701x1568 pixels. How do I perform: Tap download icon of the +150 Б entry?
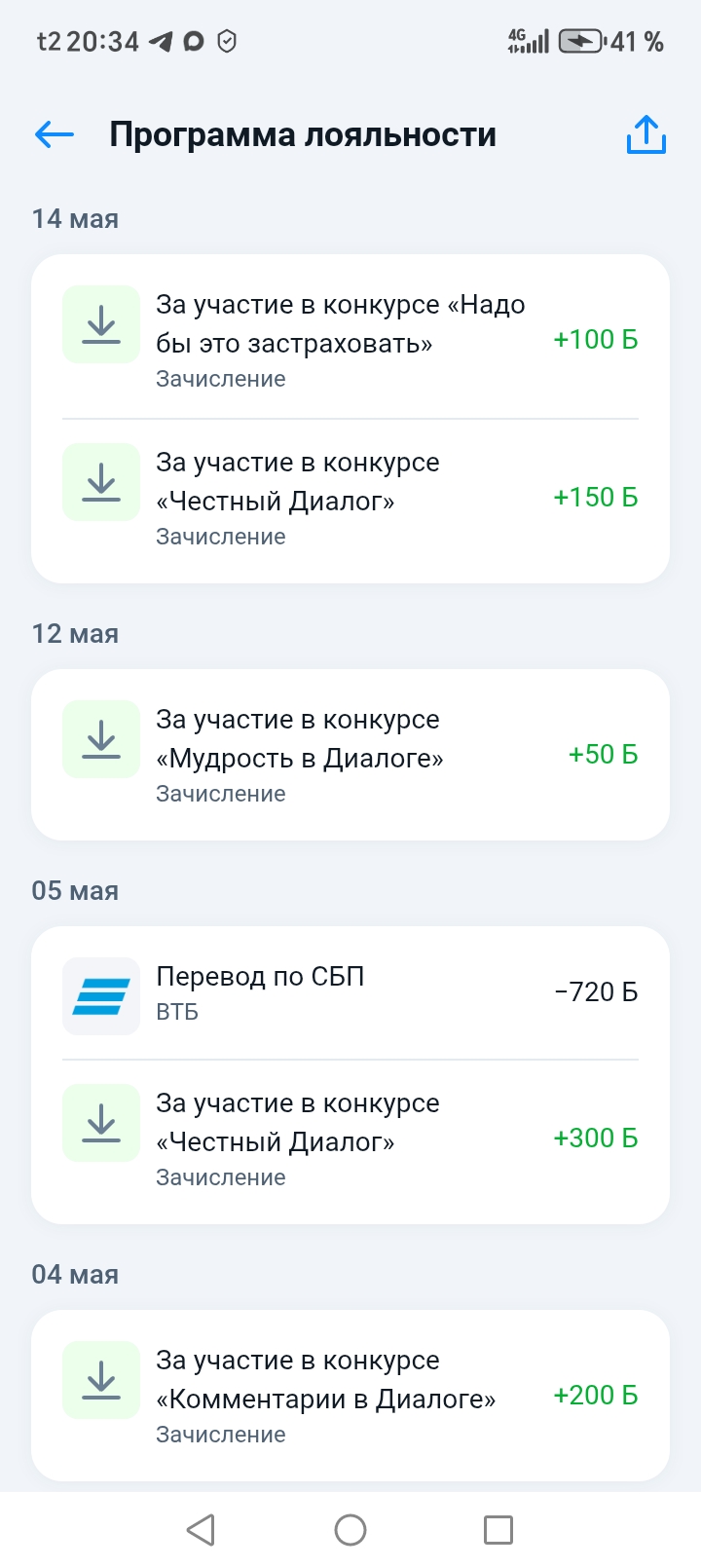[x=101, y=482]
